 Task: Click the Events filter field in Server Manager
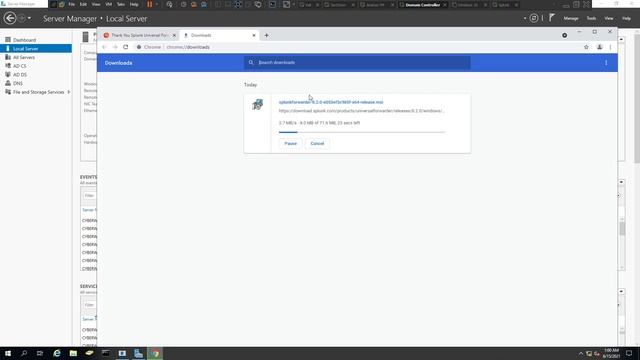click(89, 196)
